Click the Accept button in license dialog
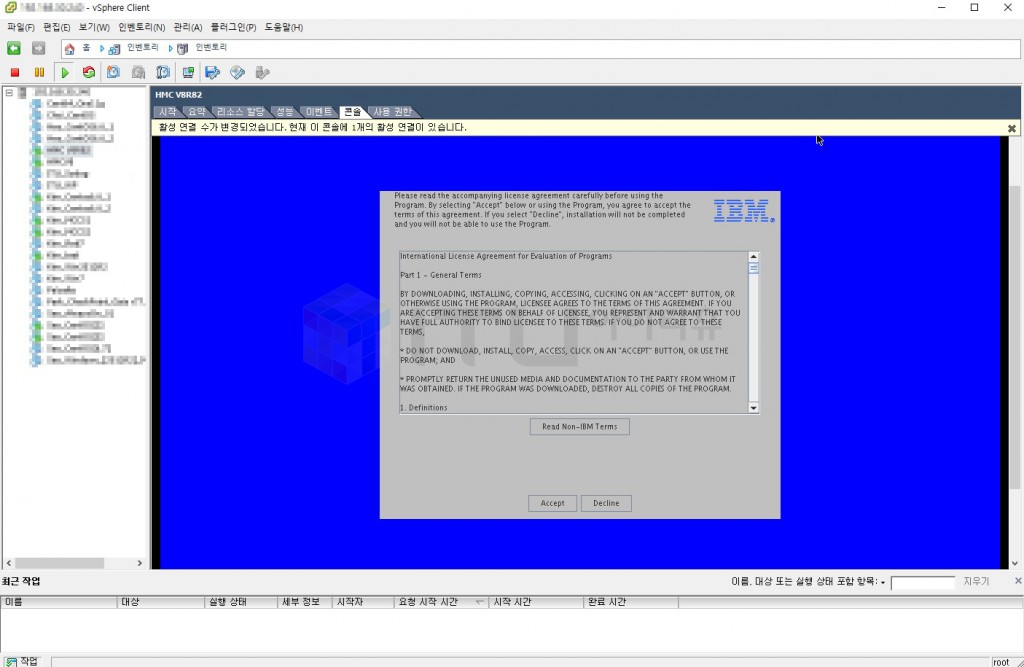The width and height of the screenshot is (1024, 667). tap(552, 503)
